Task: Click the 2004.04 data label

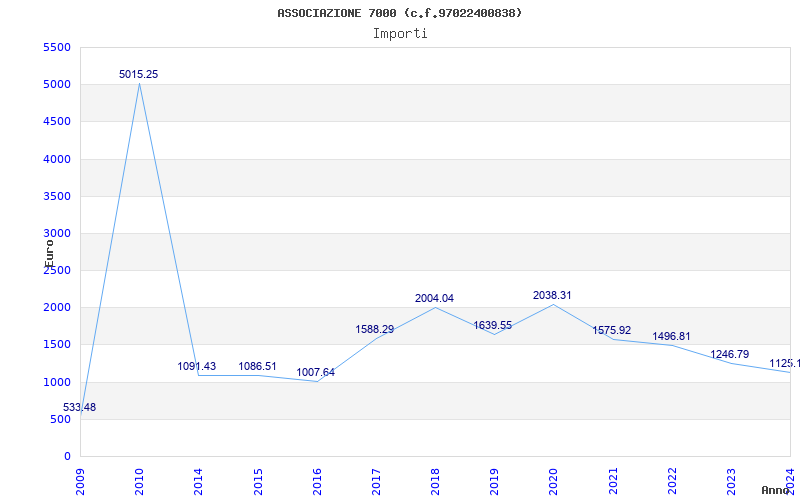Action: (x=434, y=298)
